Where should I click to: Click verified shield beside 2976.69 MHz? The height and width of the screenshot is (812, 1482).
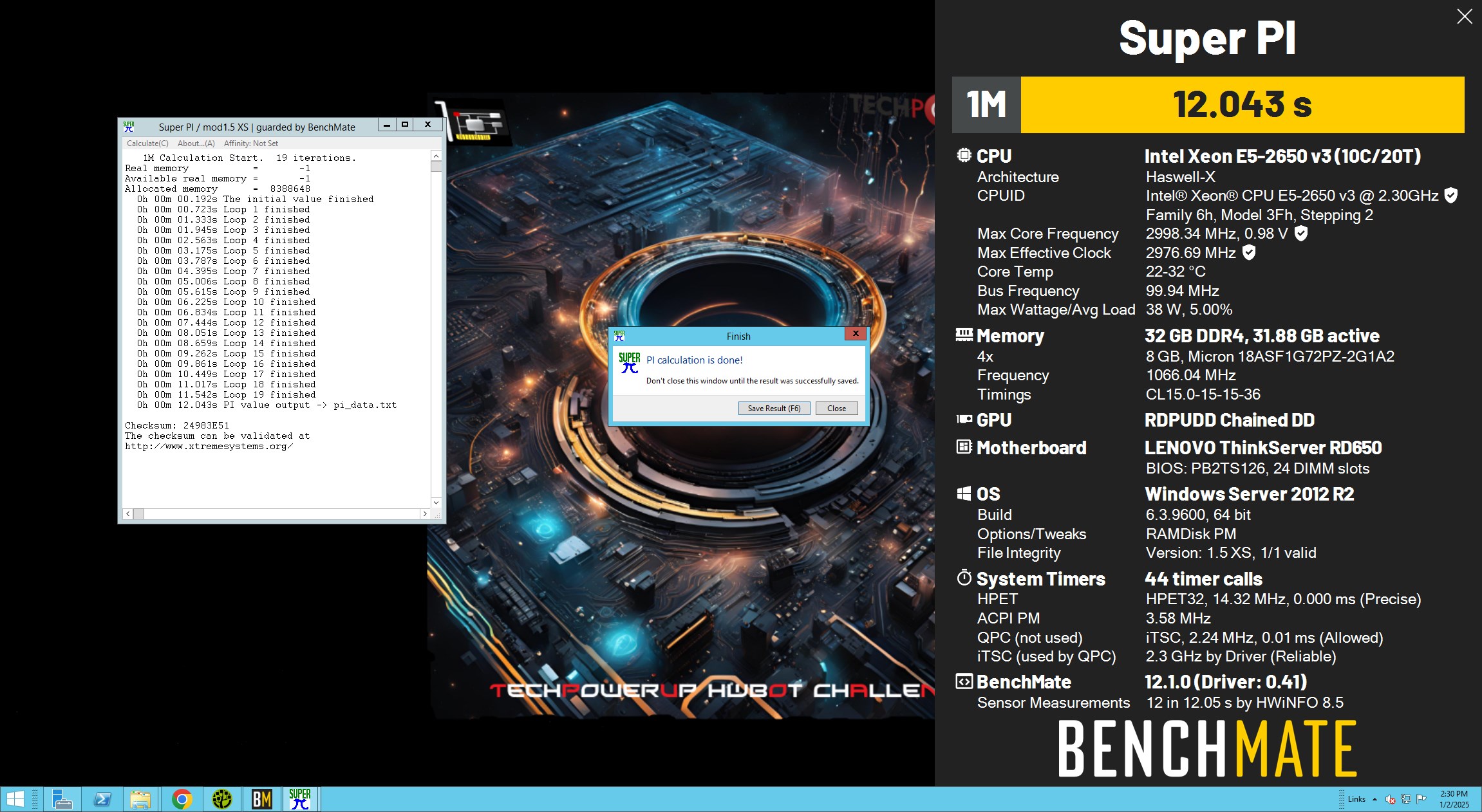click(x=1249, y=253)
